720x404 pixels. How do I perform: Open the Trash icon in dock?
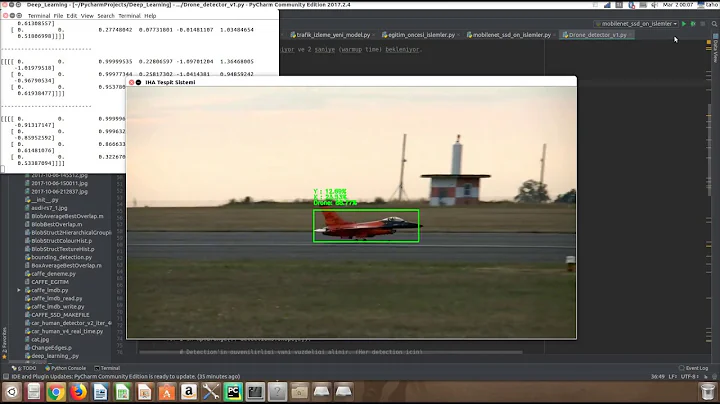tap(708, 392)
